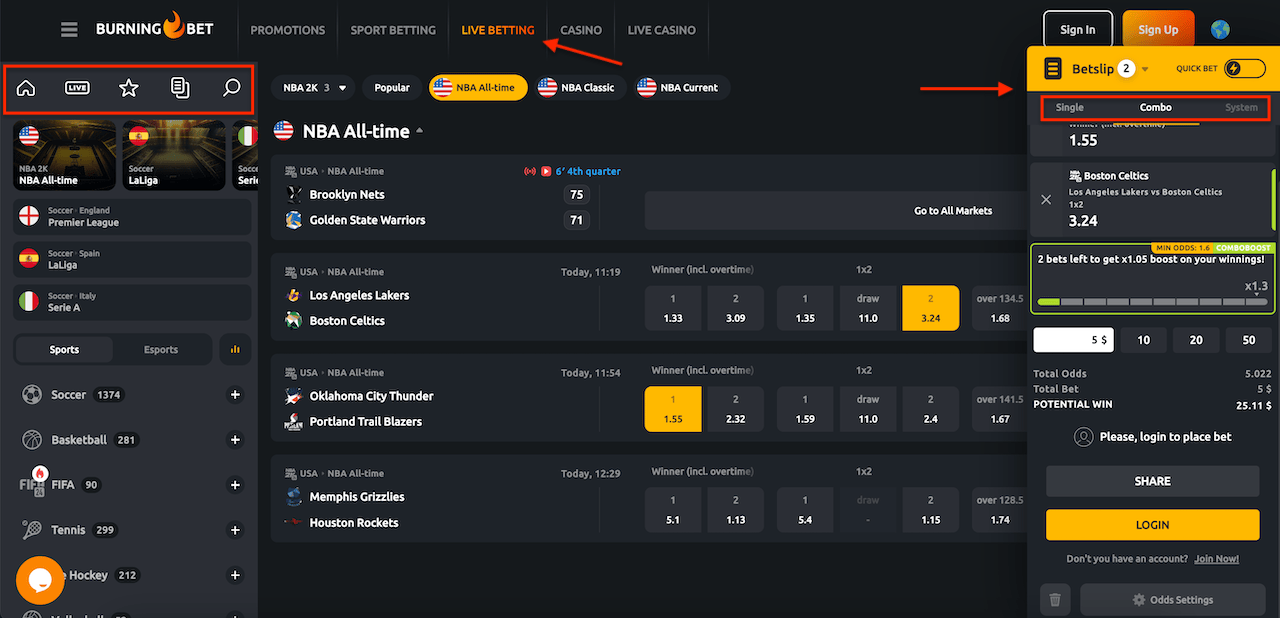
Task: Open the statistics bar chart icon
Action: pyautogui.click(x=235, y=350)
